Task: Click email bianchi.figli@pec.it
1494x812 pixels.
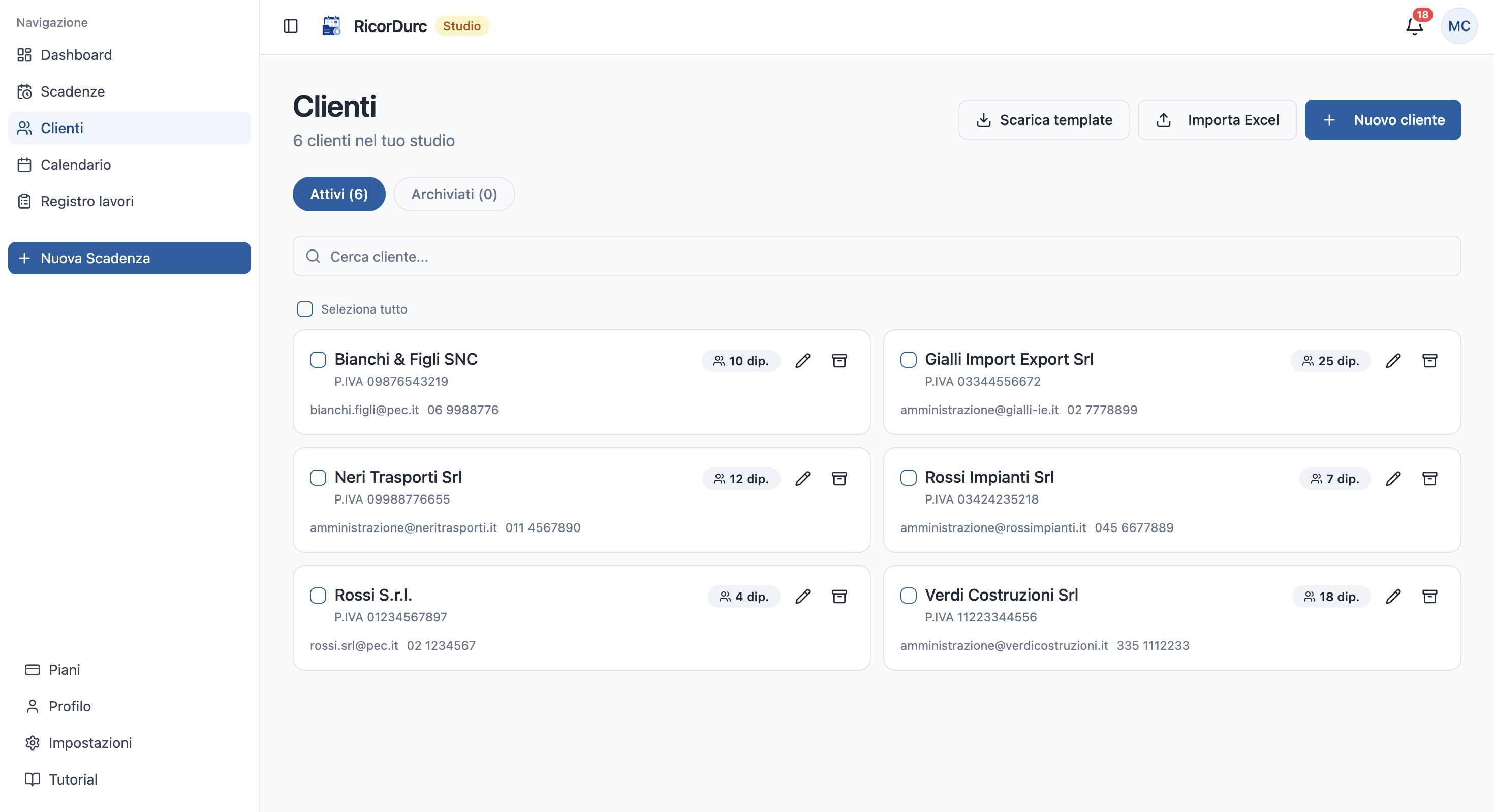Action: point(364,410)
